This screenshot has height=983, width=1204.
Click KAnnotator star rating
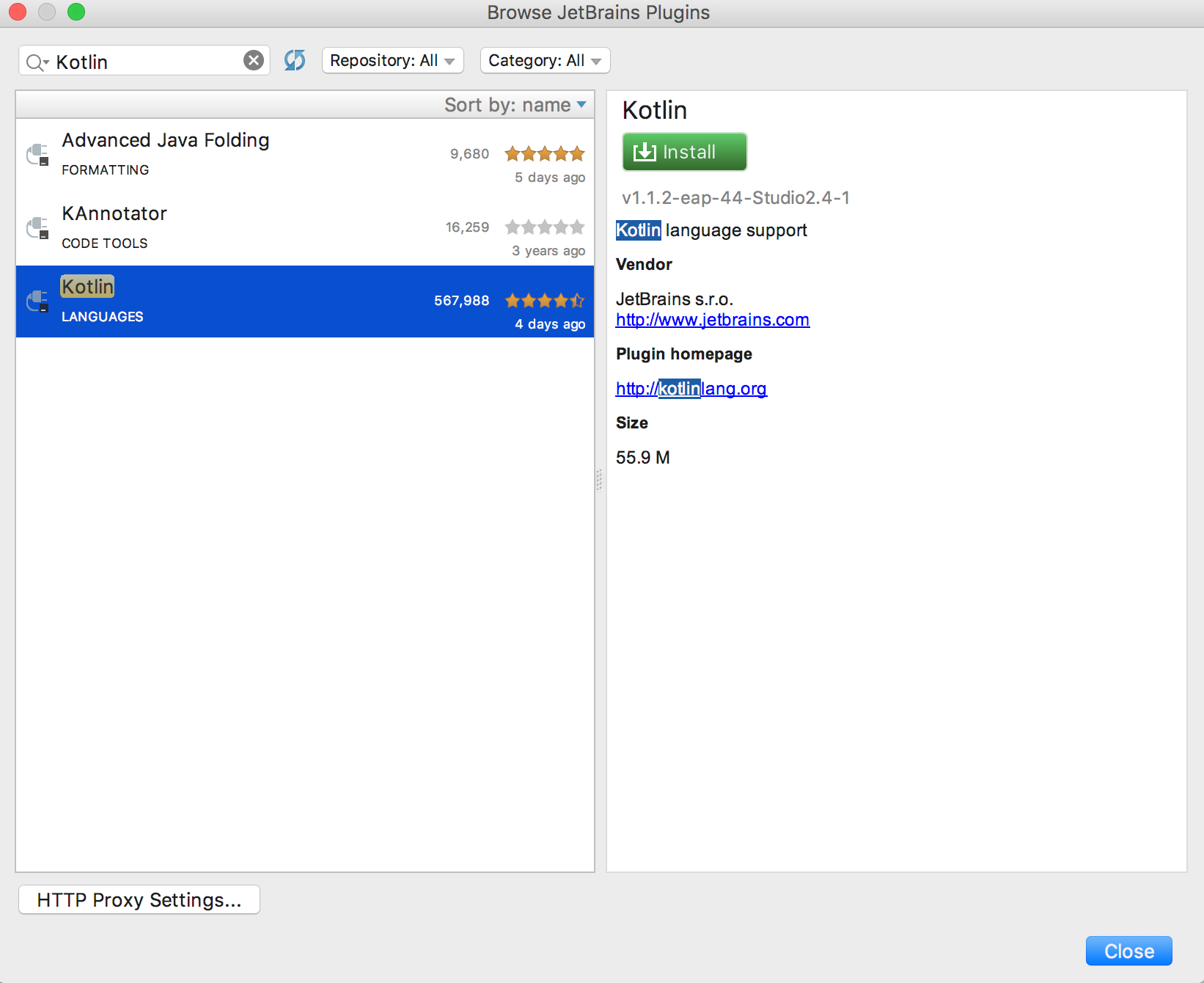coord(545,227)
